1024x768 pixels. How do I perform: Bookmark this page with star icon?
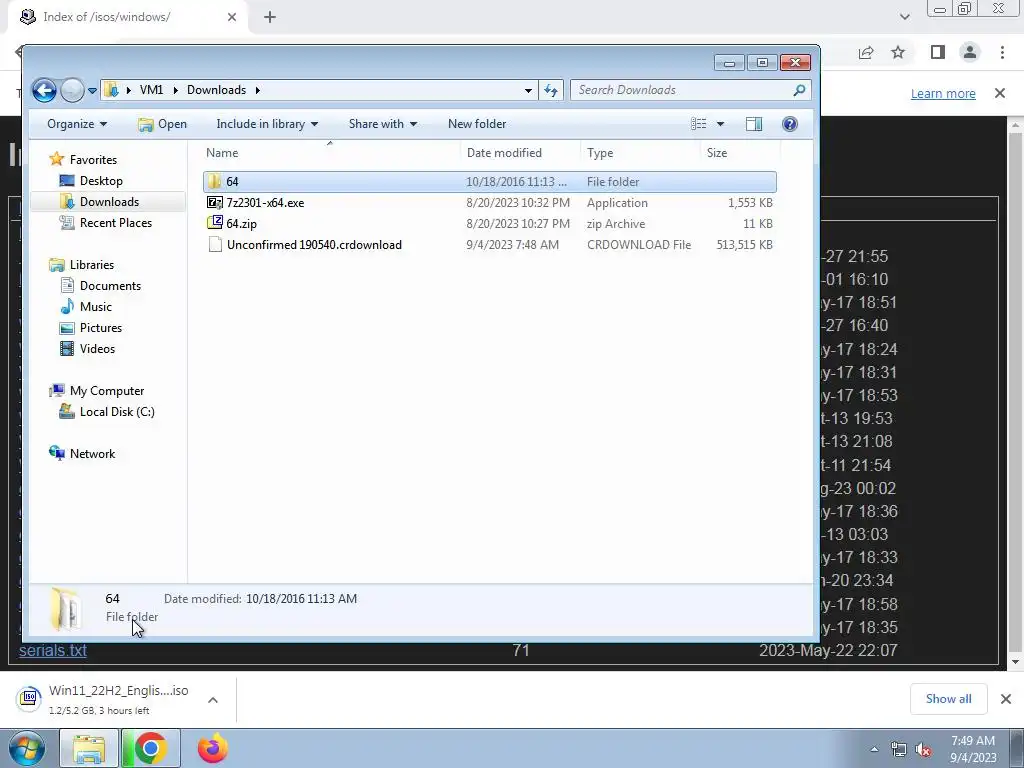(898, 52)
